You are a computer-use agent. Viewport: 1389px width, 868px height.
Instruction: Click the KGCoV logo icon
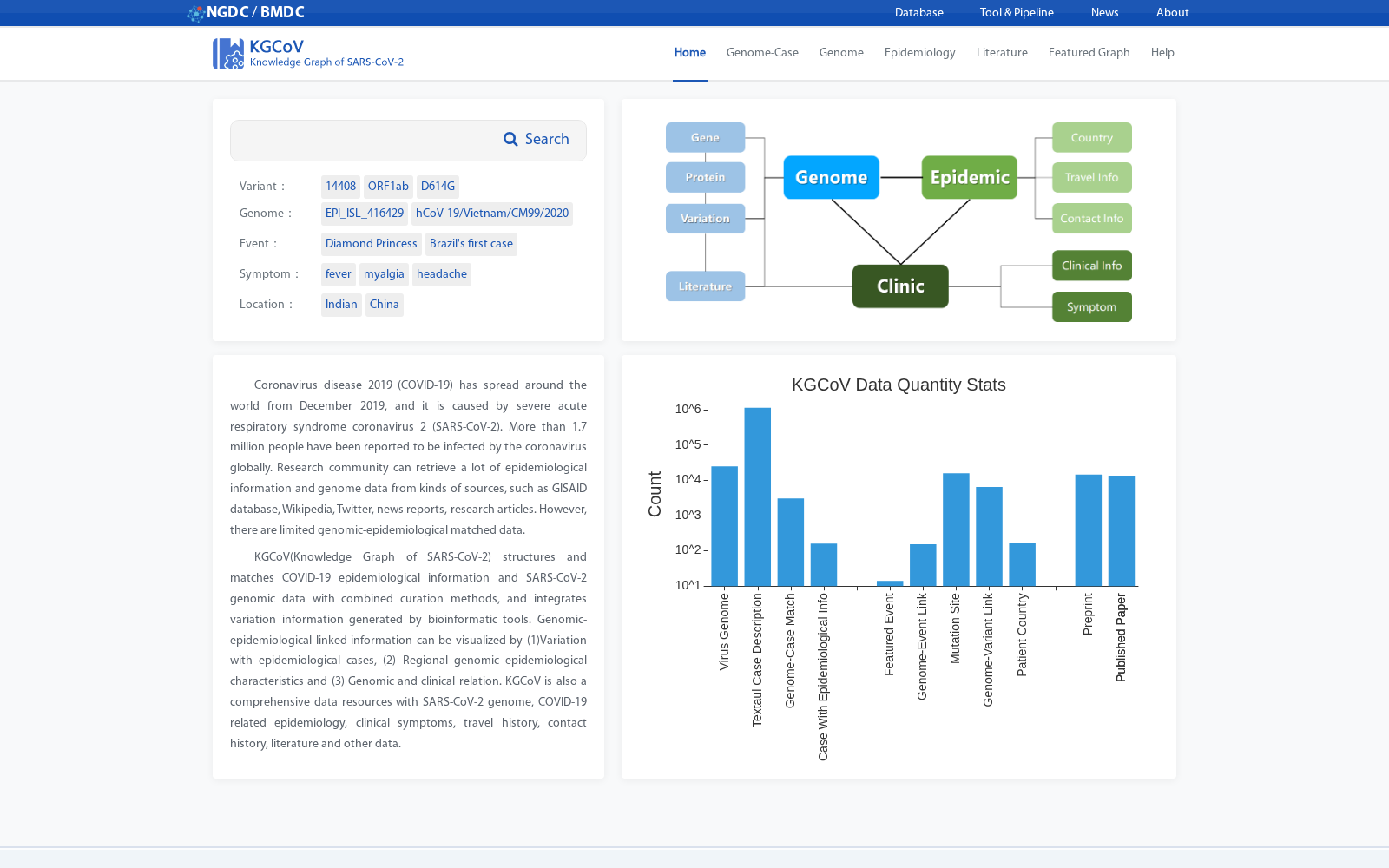(228, 54)
